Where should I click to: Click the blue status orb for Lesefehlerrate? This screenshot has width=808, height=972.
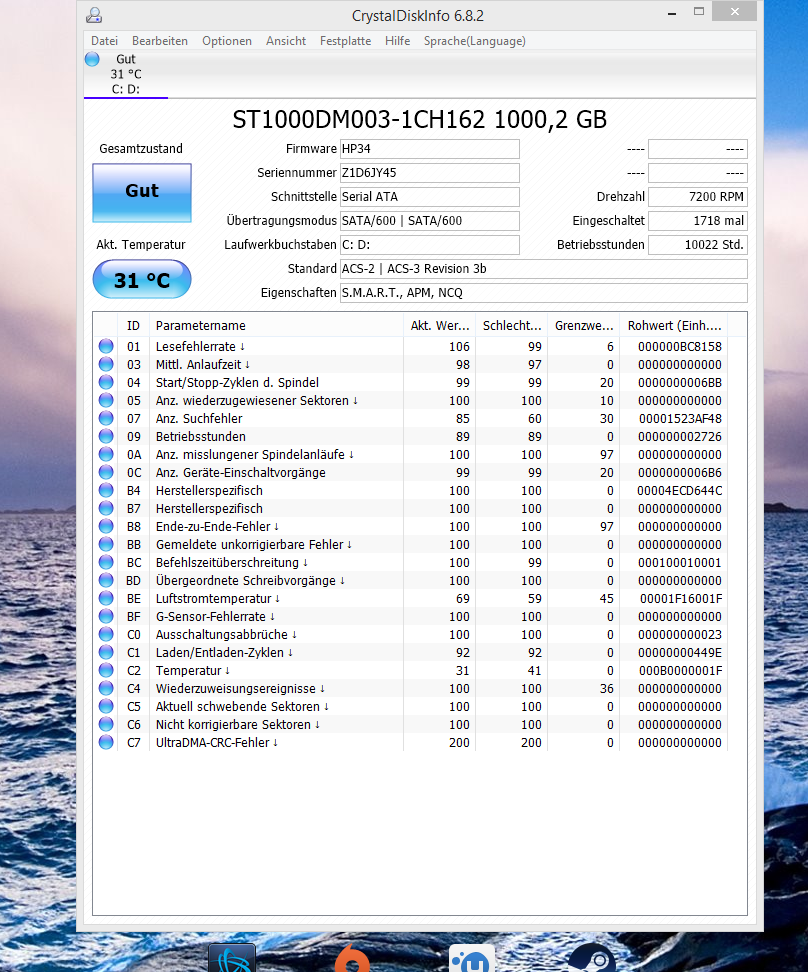[106, 346]
